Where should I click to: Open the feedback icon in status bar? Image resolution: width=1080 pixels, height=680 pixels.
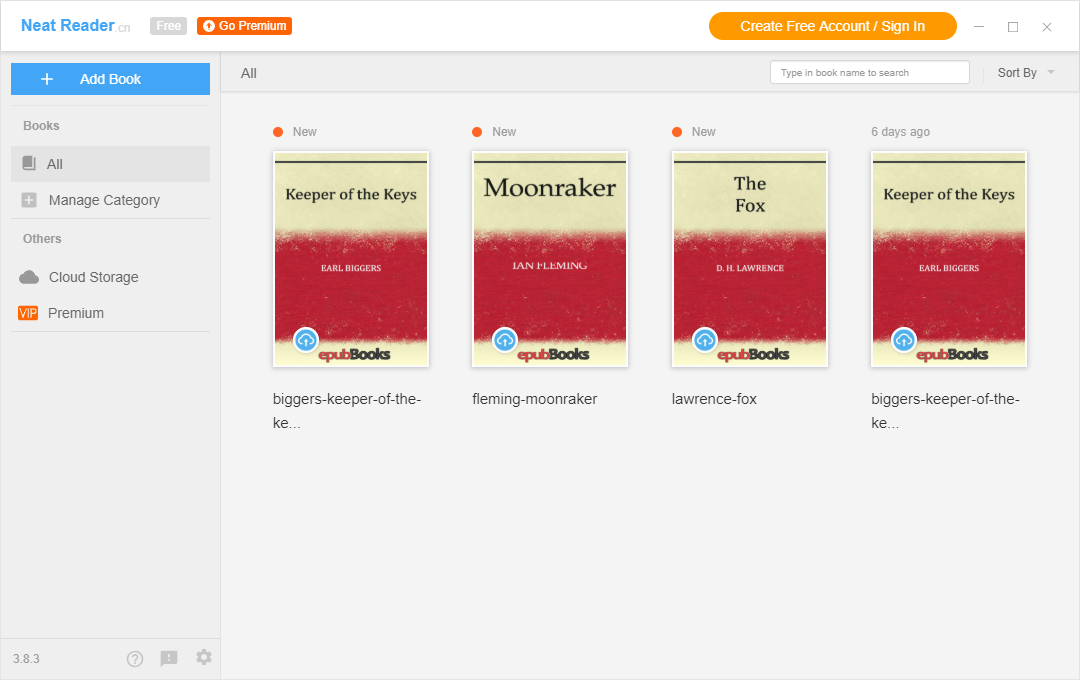pyautogui.click(x=169, y=658)
